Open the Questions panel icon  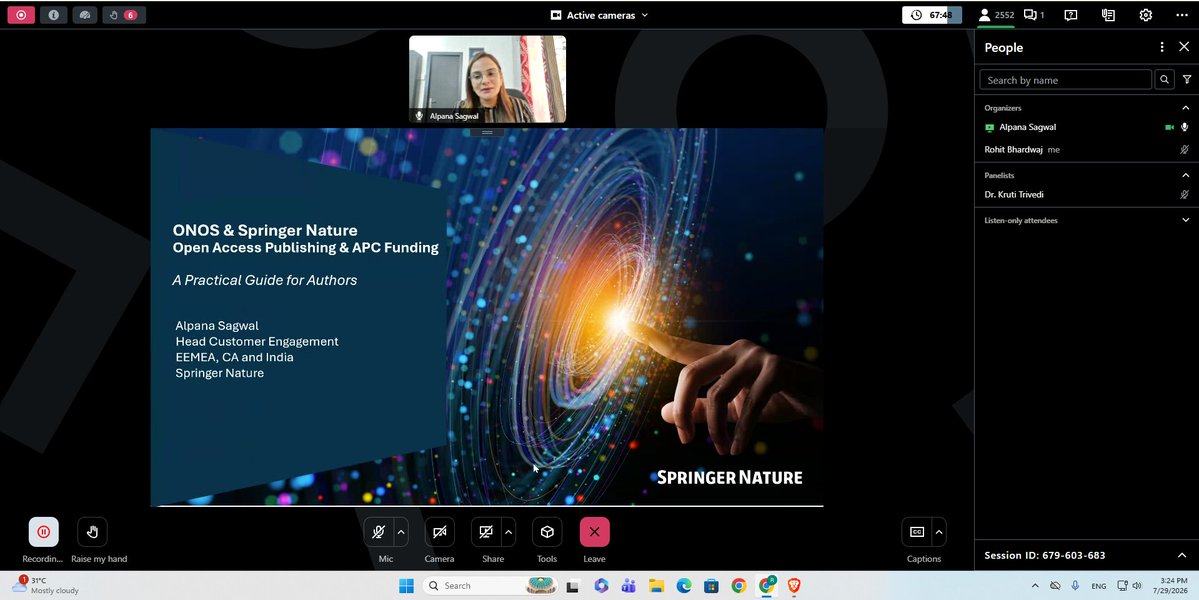tap(1071, 15)
